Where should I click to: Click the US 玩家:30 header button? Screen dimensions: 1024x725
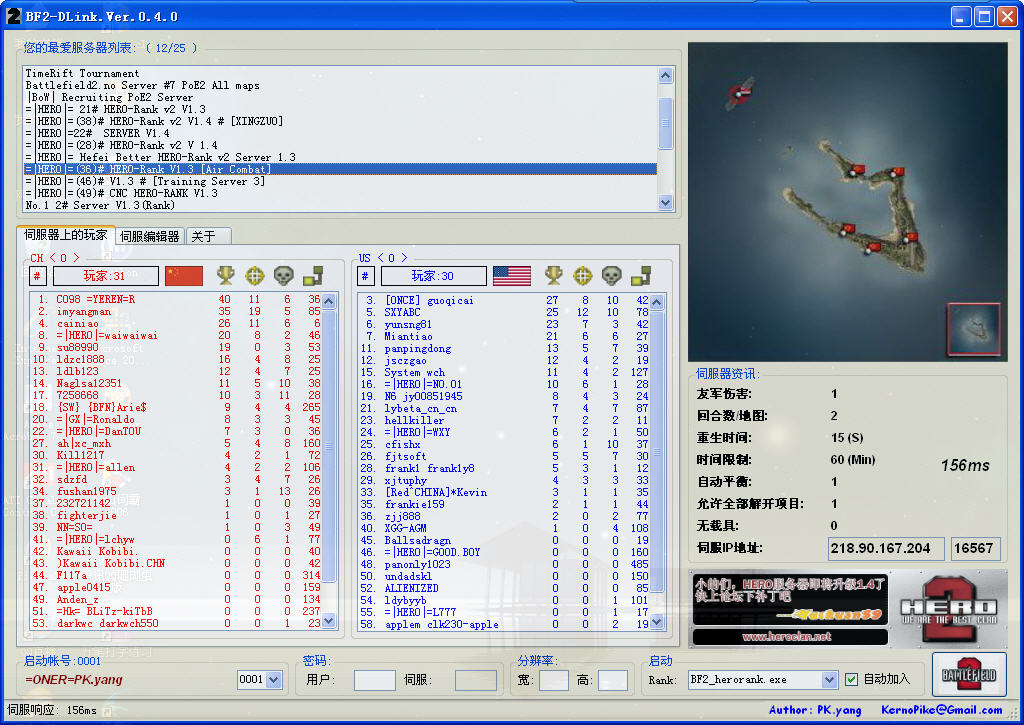434,276
